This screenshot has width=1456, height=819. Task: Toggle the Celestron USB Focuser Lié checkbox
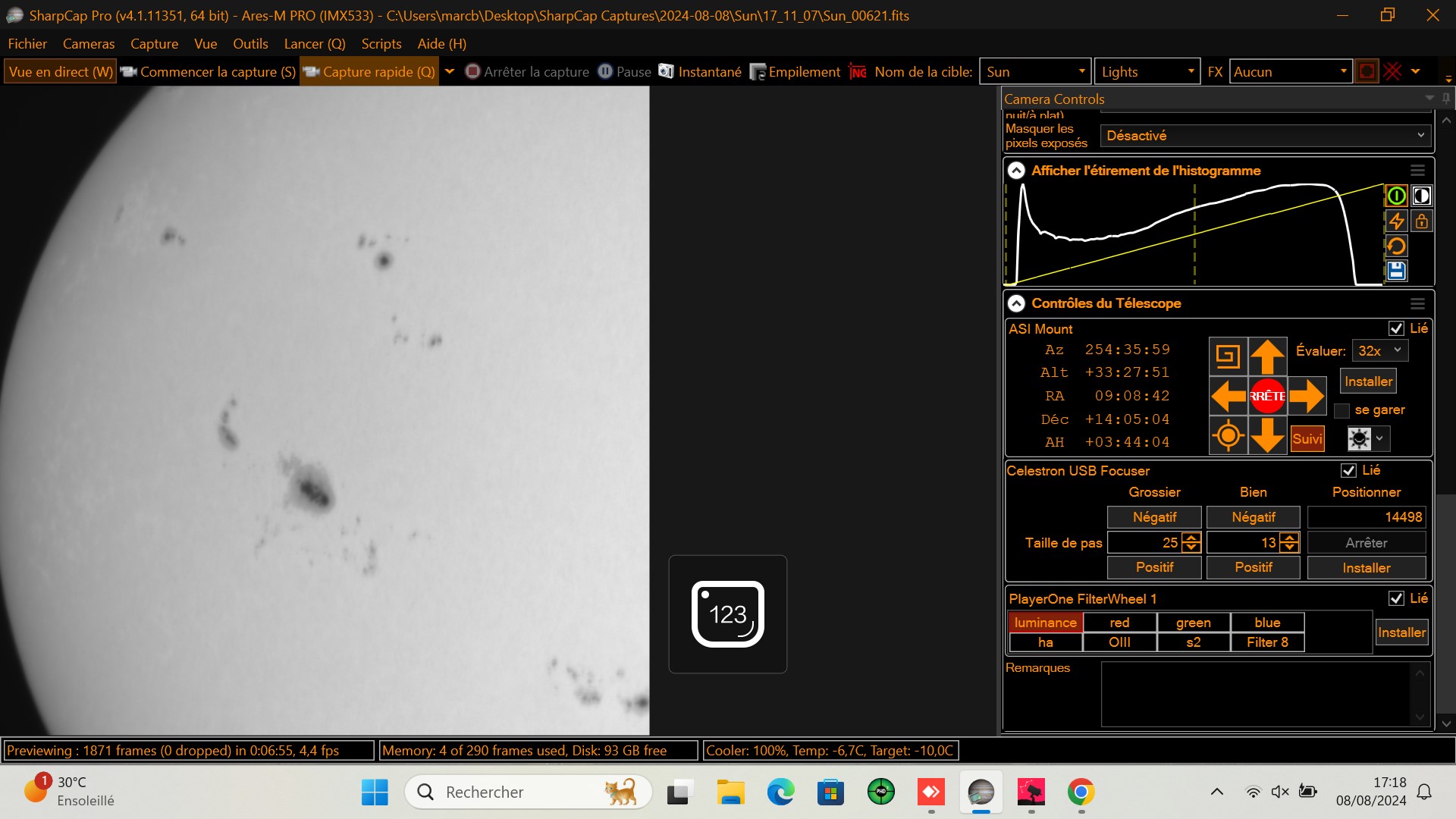[1348, 470]
